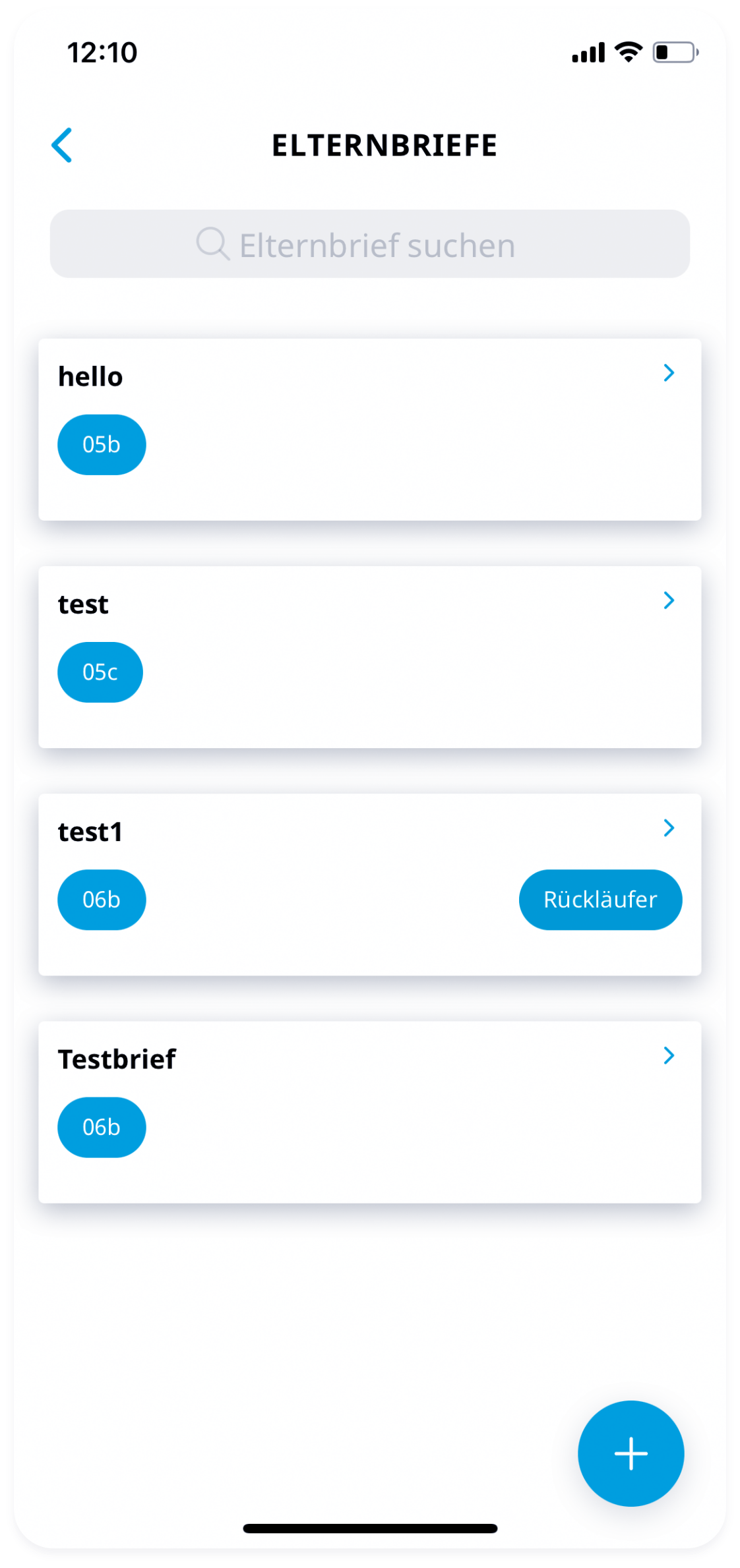Tap the 06b tag under Testbrief
The image size is (740, 1568).
(x=102, y=1128)
